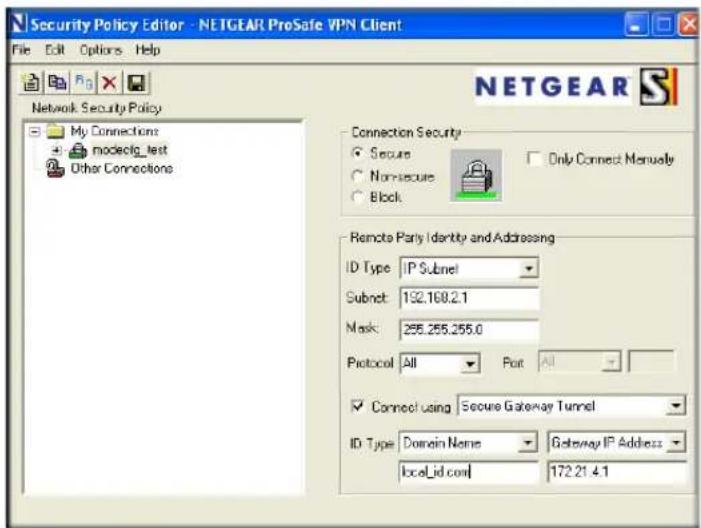This screenshot has height=528, width=701.
Task: Open the Edit menu
Action: [55, 50]
